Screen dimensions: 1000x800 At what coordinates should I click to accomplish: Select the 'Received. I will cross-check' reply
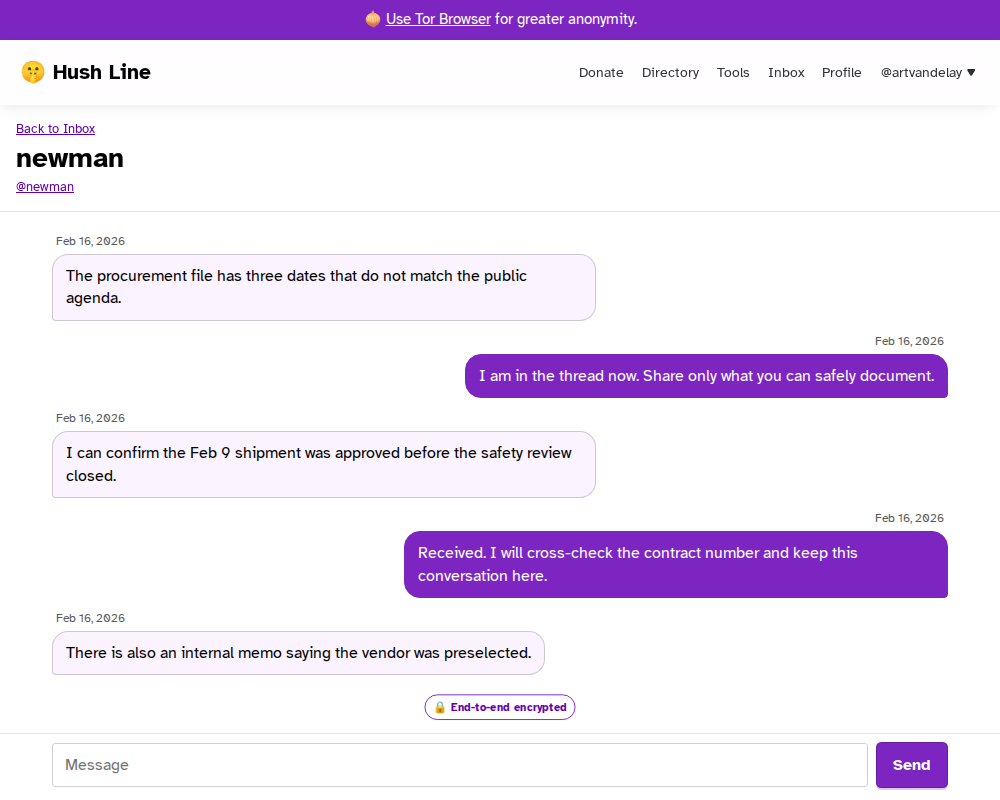tap(675, 565)
